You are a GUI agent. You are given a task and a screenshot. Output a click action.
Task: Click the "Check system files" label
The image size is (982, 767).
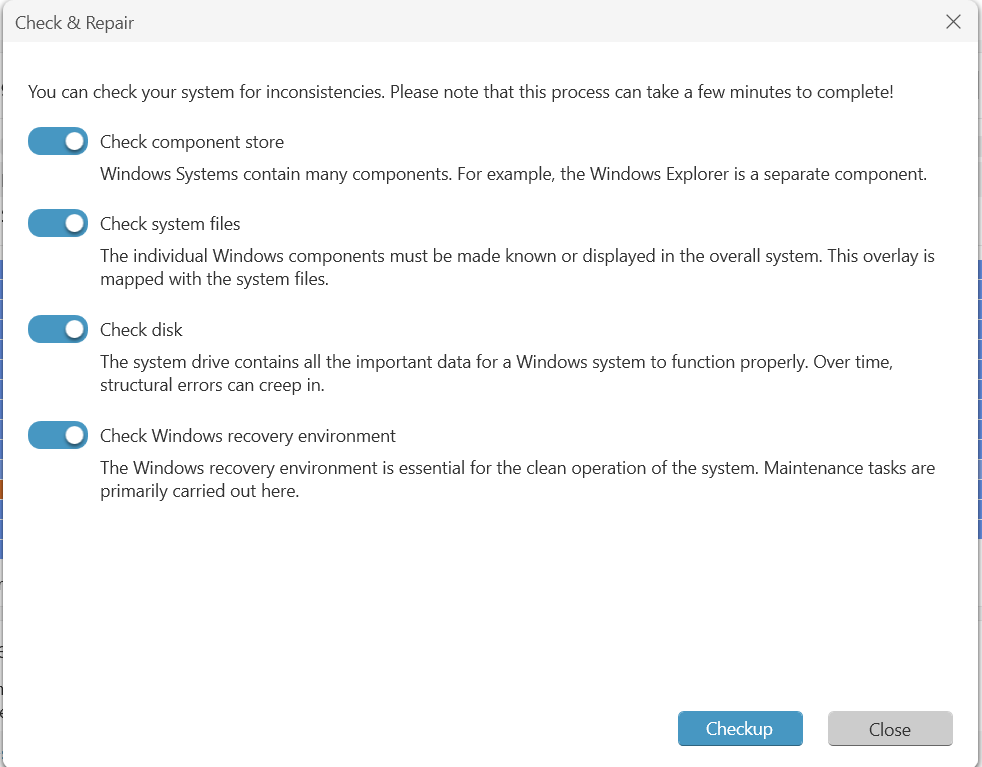(x=170, y=224)
